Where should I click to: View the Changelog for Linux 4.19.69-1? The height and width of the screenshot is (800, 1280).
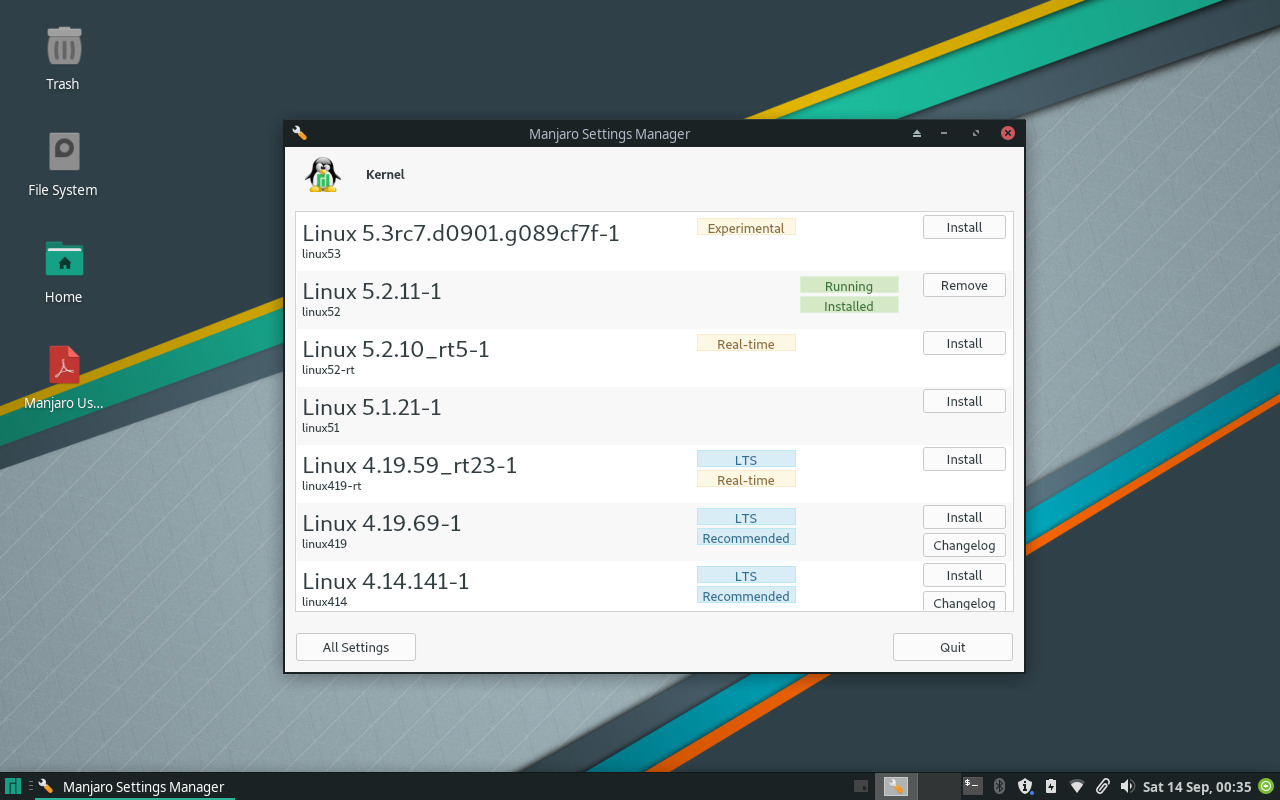click(x=963, y=545)
